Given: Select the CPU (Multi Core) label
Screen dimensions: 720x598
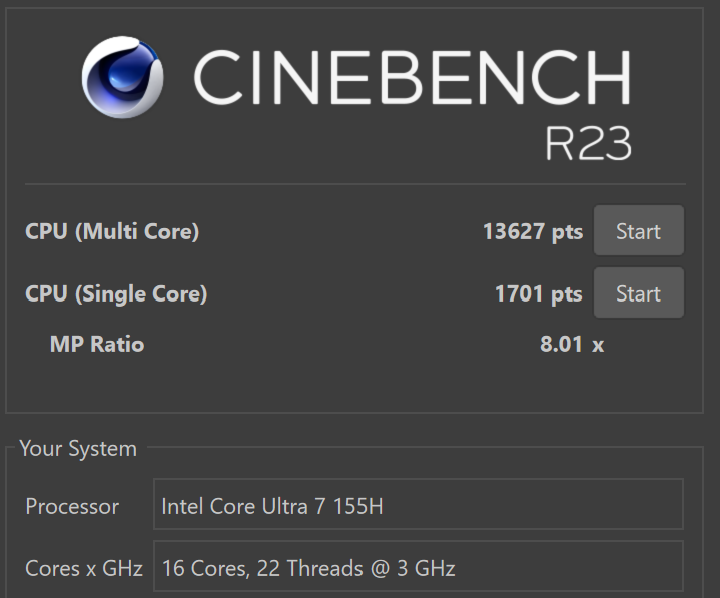Looking at the screenshot, I should pos(112,231).
